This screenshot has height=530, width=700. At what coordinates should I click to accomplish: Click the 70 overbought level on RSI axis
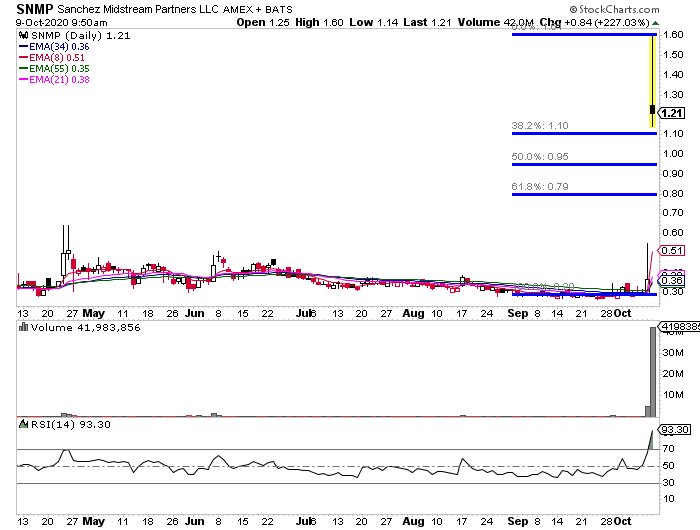point(668,449)
